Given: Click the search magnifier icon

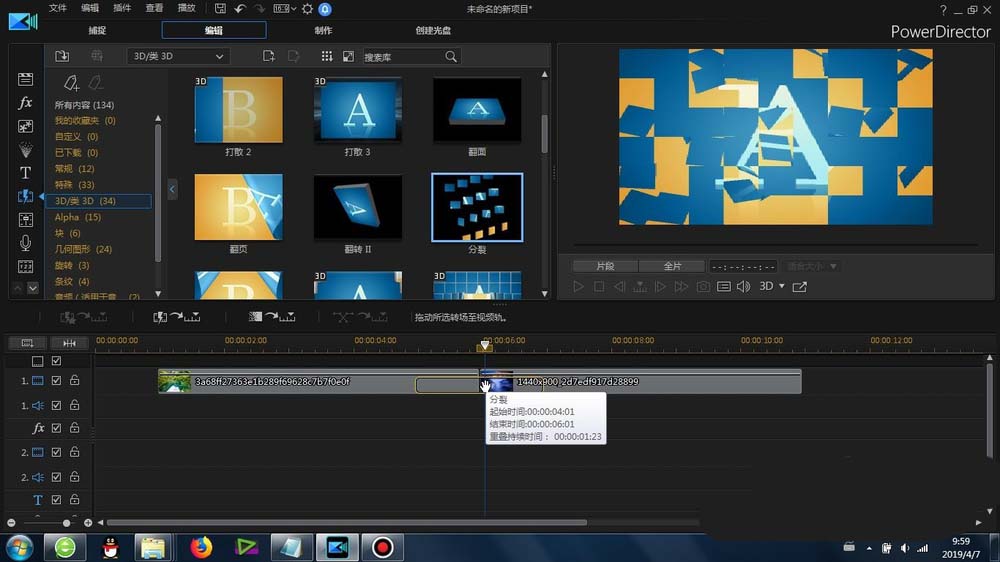Looking at the screenshot, I should pyautogui.click(x=451, y=57).
